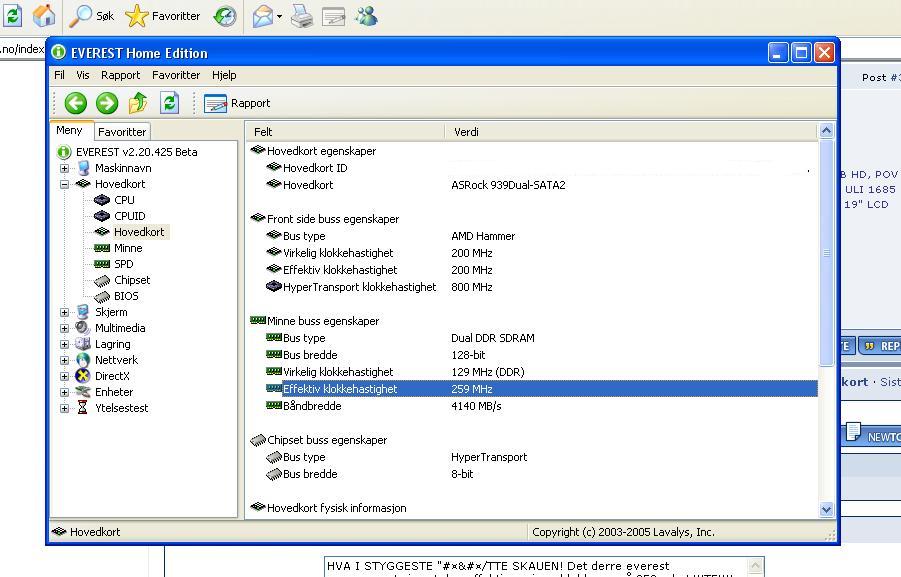Click the Nettverk globe icon
Viewport: 901px width, 577px height.
83,360
